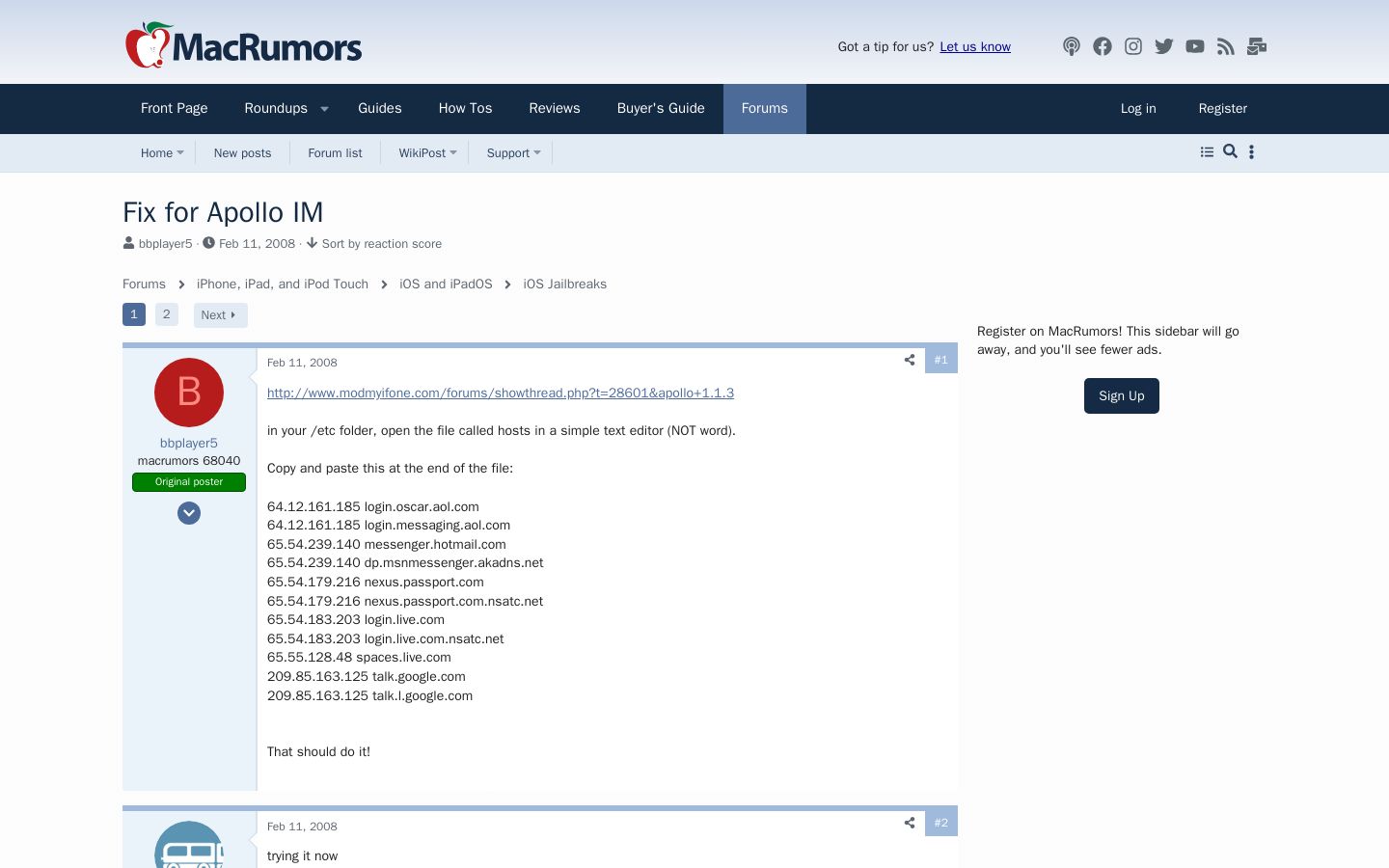Open post #1 permalink number
Viewport: 1389px width, 868px height.
tap(941, 360)
